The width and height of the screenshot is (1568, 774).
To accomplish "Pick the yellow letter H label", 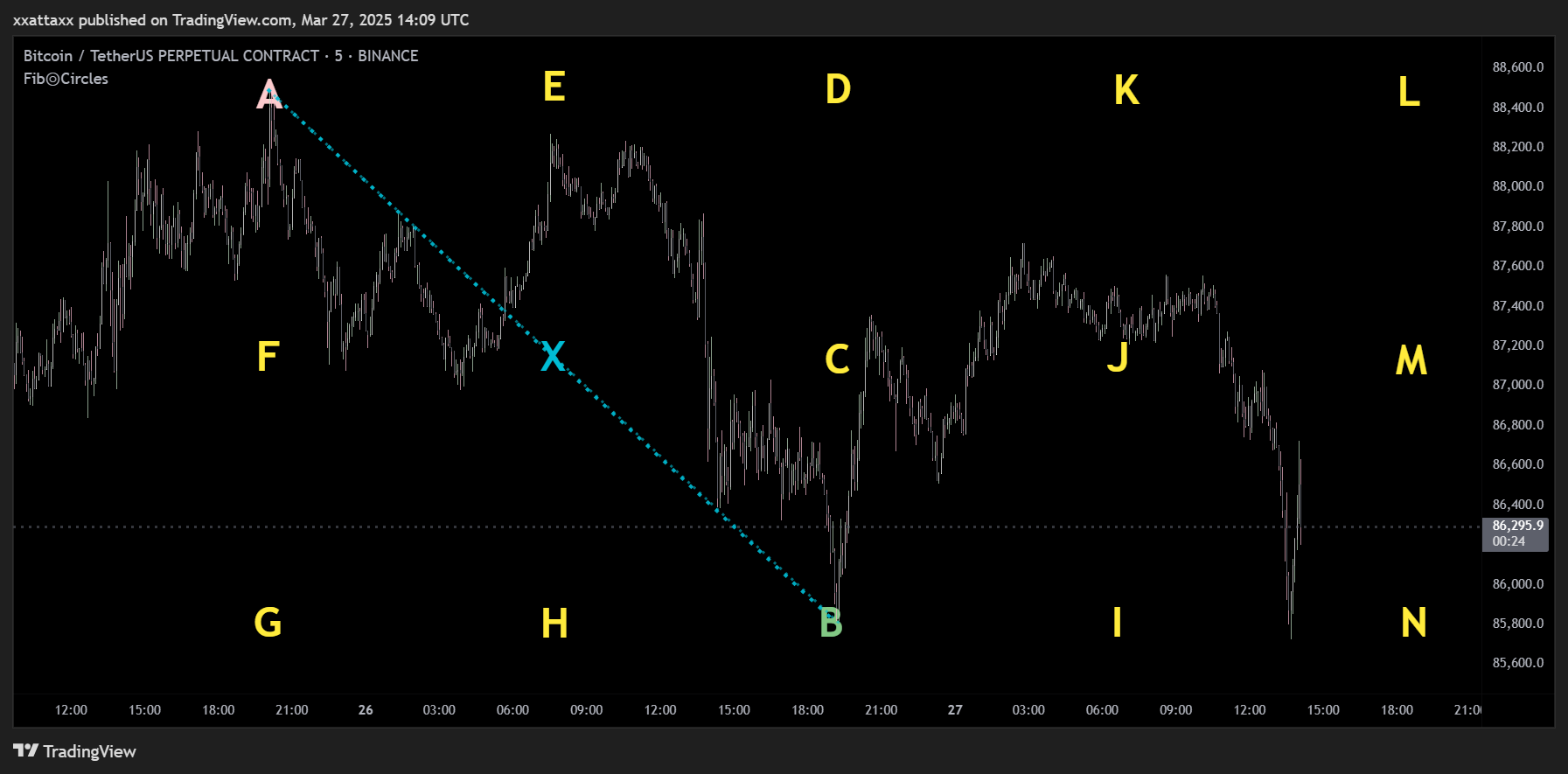I will [x=554, y=624].
